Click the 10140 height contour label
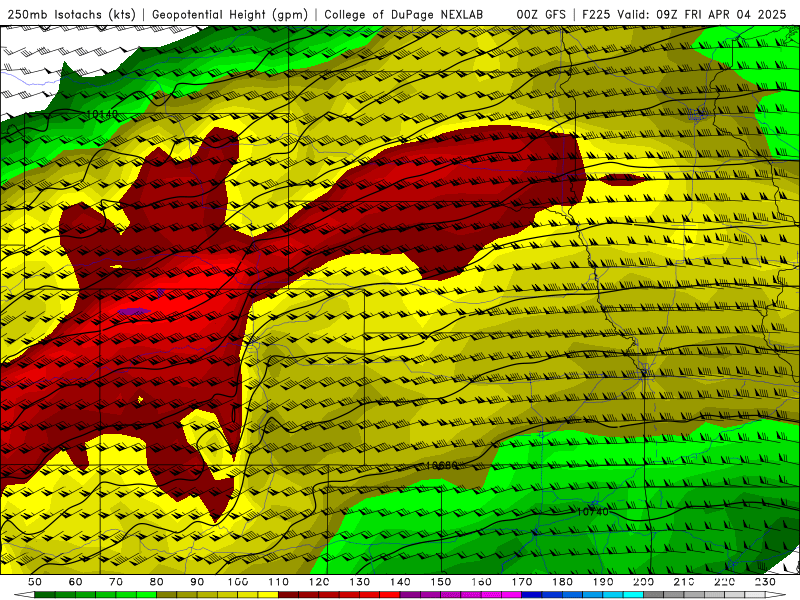The image size is (800, 600). [x=102, y=114]
